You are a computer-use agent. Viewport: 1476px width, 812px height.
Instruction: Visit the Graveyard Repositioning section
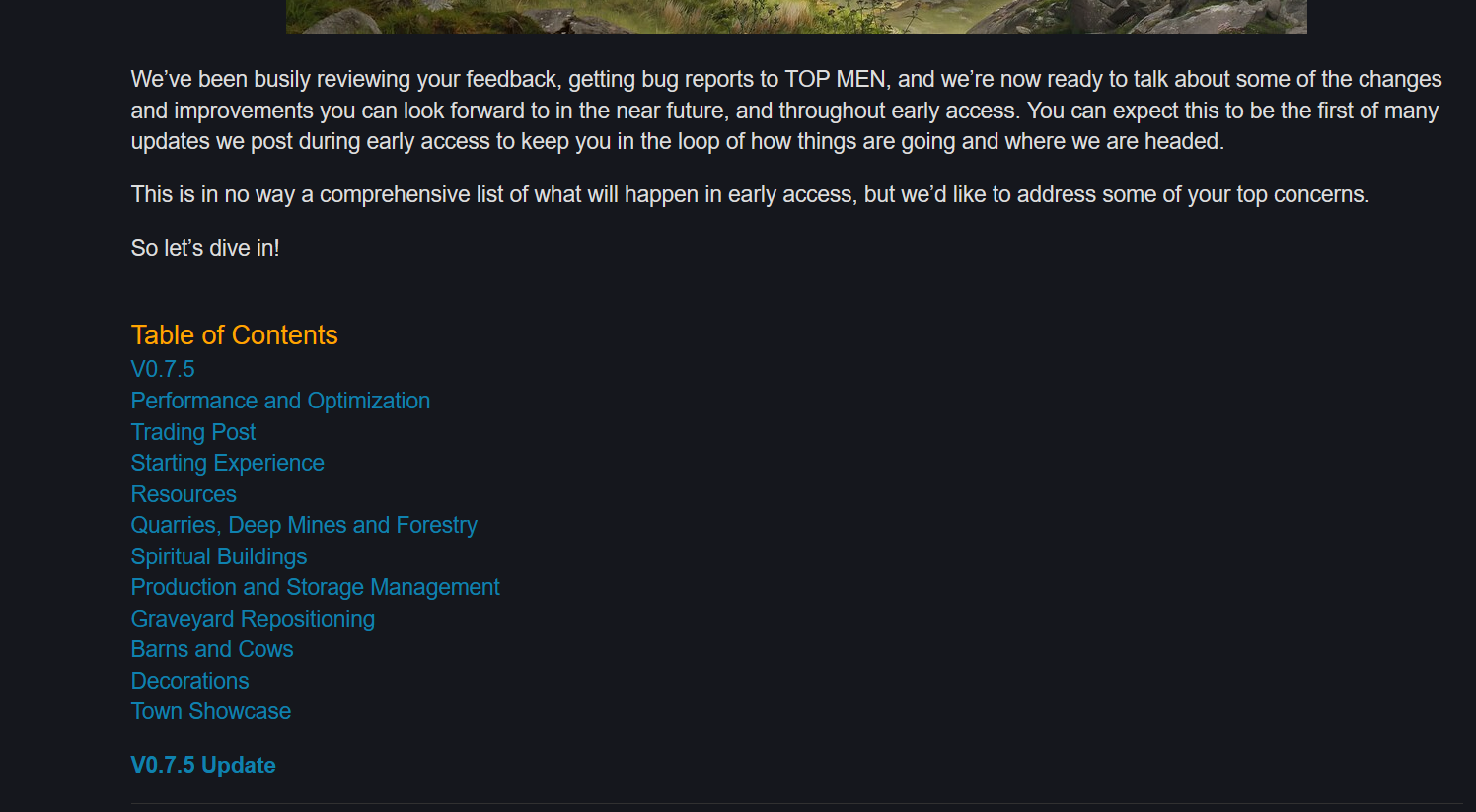[x=253, y=619]
